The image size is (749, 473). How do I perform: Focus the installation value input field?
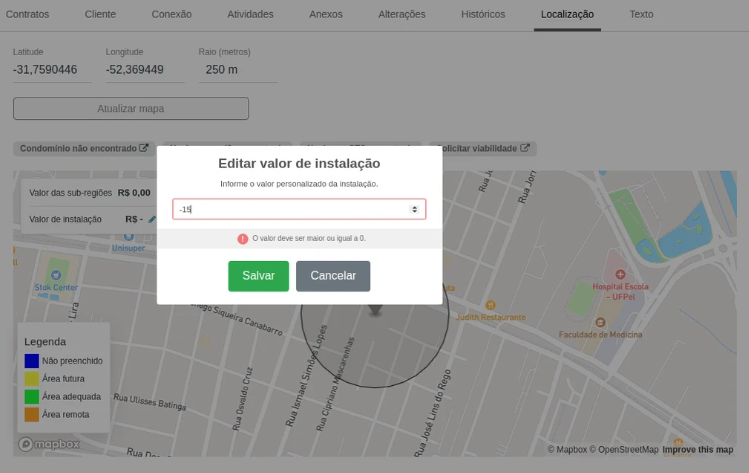(299, 209)
